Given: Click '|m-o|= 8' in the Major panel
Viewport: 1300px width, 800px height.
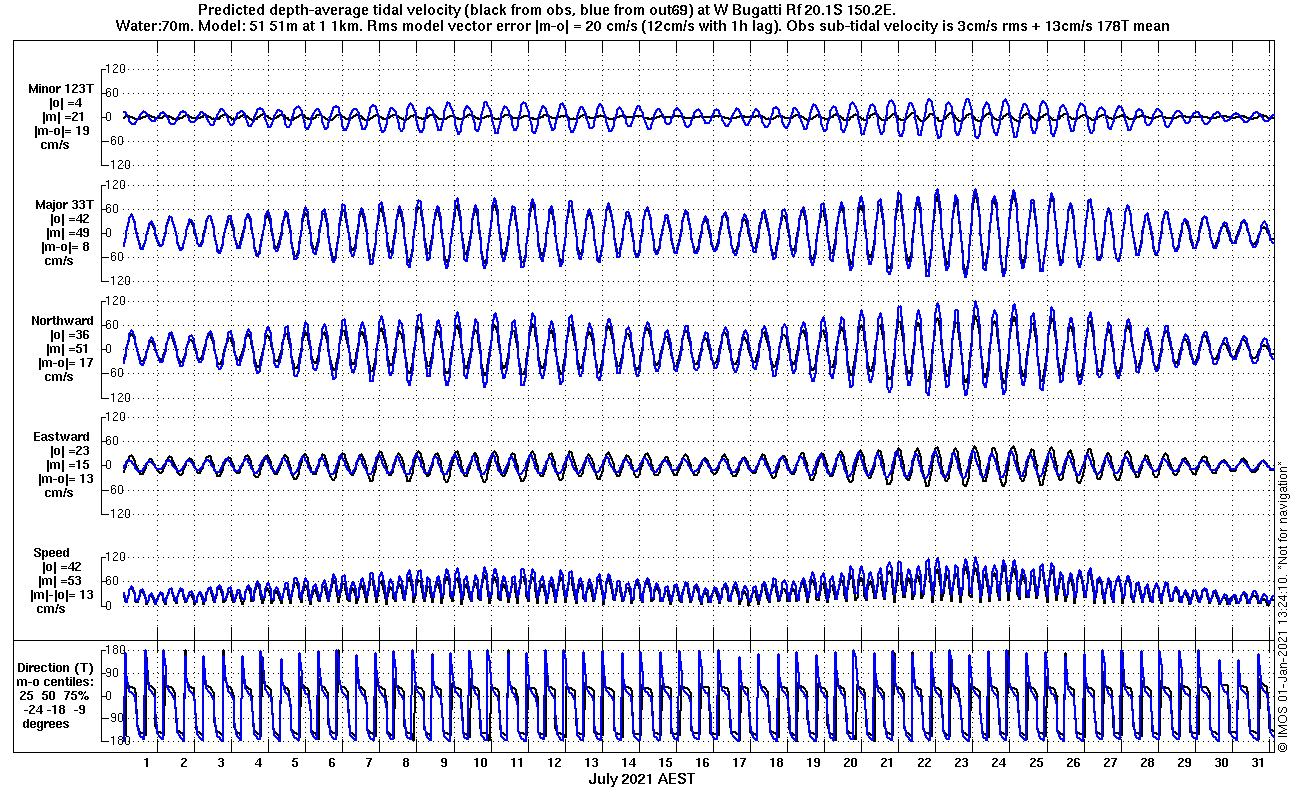Looking at the screenshot, I should [x=67, y=247].
